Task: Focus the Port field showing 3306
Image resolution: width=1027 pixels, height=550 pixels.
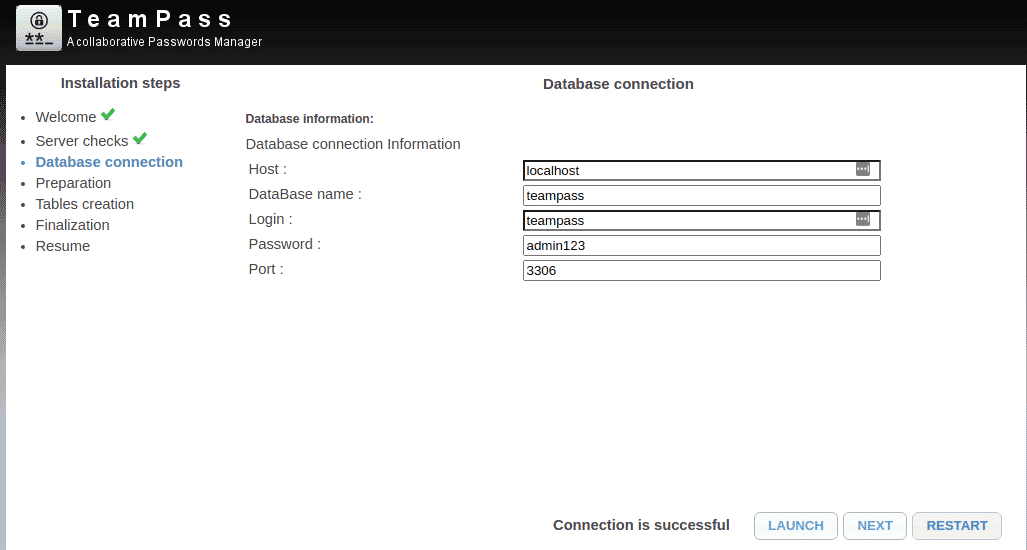Action: point(701,270)
